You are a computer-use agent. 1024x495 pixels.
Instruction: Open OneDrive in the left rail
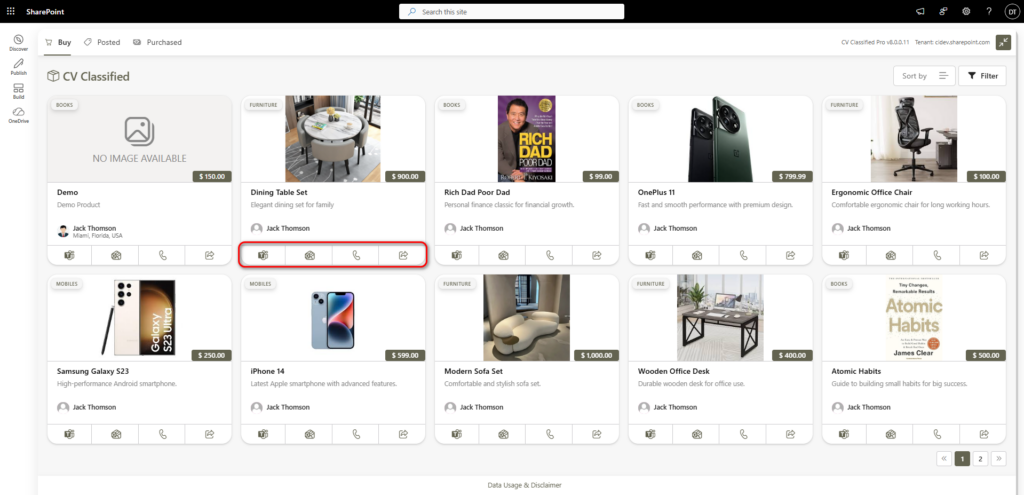(18, 115)
